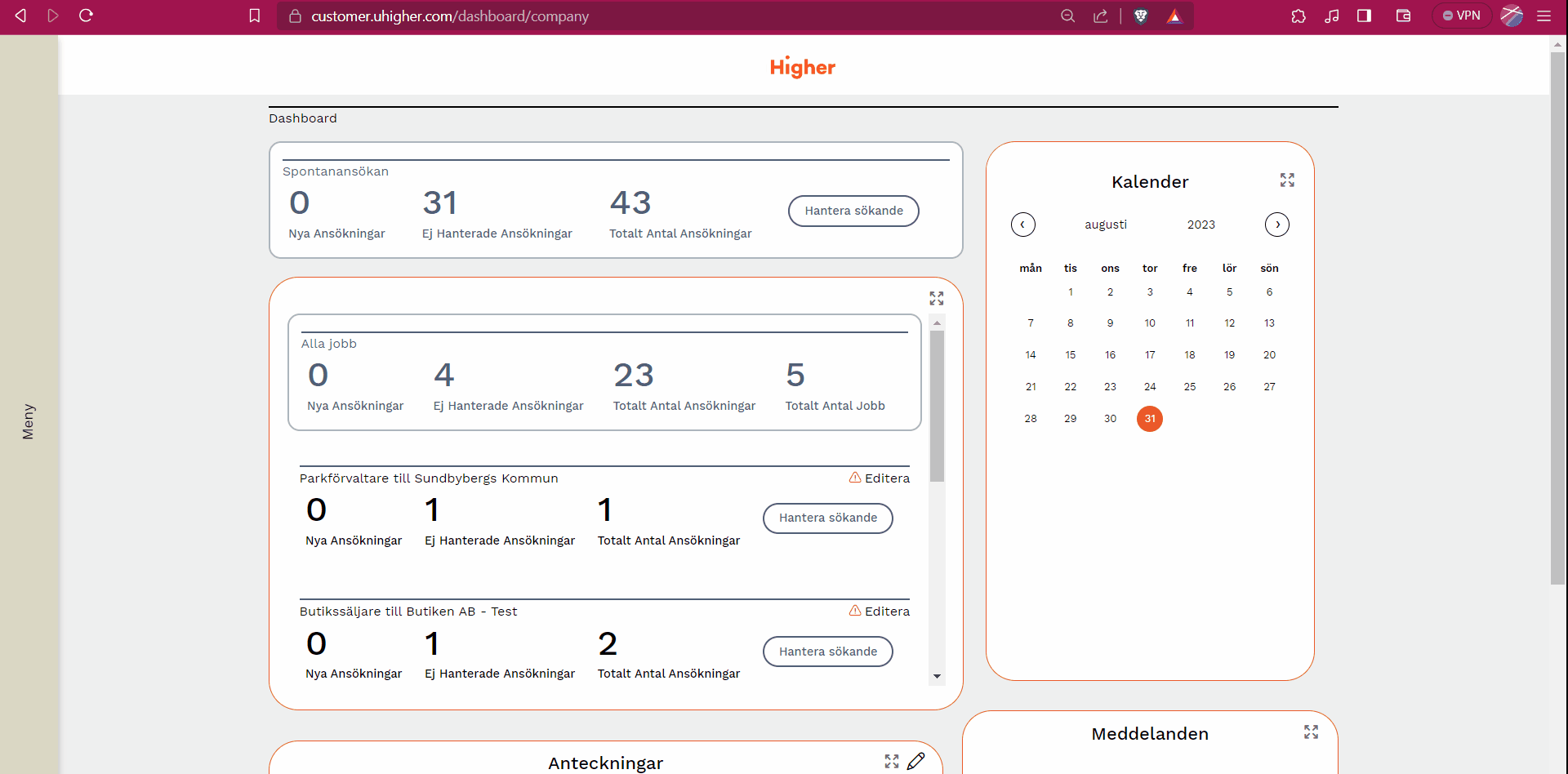Viewport: 1568px width, 774px height.
Task: Open Brave Shields icon in address bar
Action: click(1141, 16)
